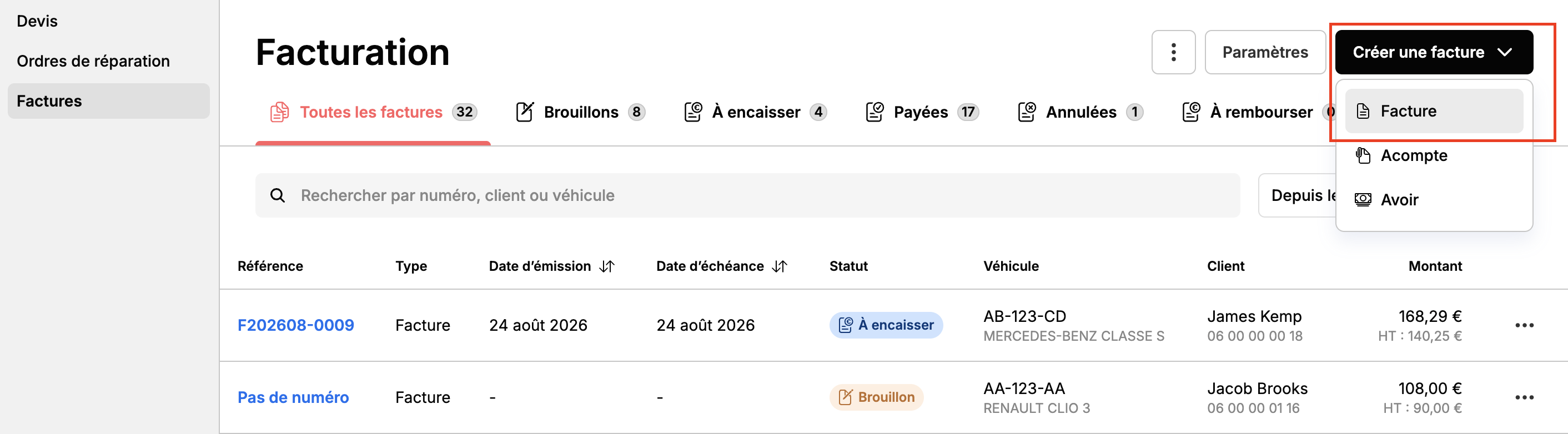Click the Client column header

point(1225,266)
